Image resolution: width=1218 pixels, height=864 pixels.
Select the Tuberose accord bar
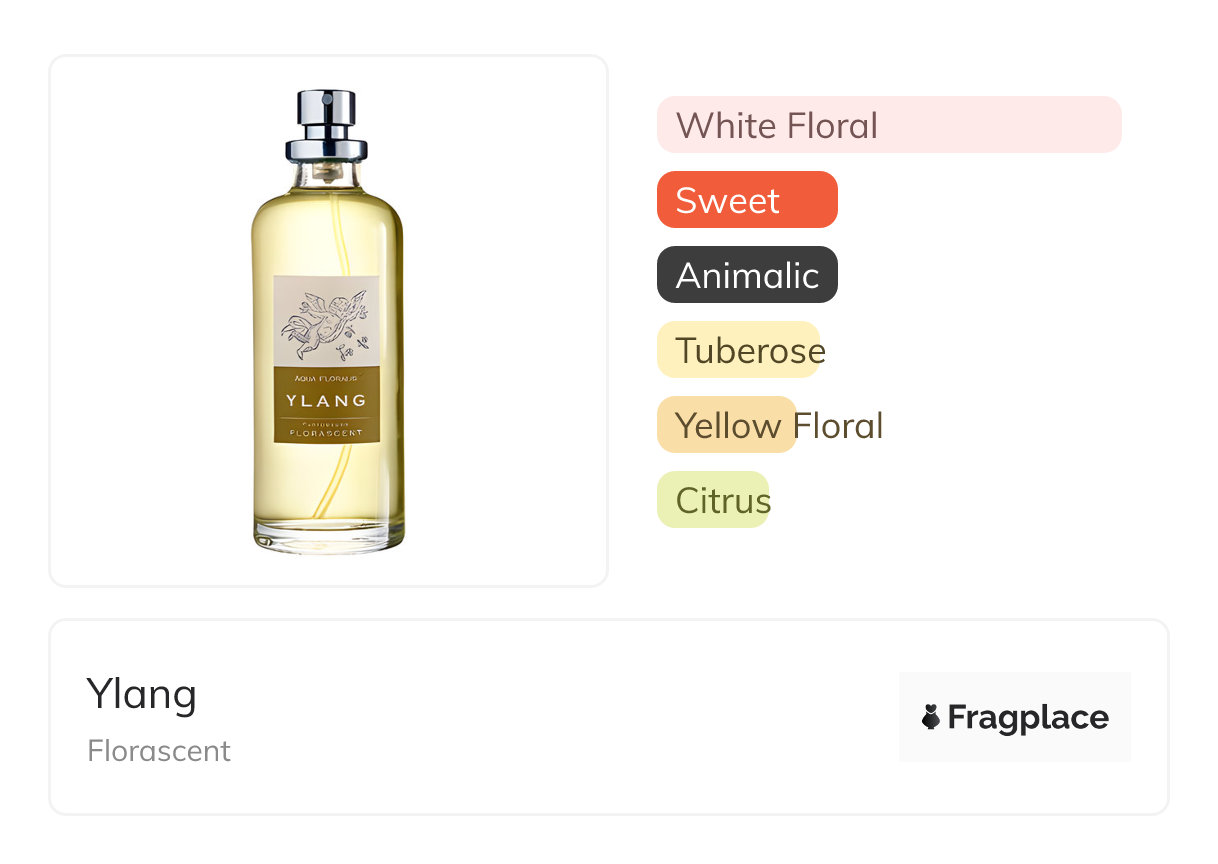click(x=738, y=350)
